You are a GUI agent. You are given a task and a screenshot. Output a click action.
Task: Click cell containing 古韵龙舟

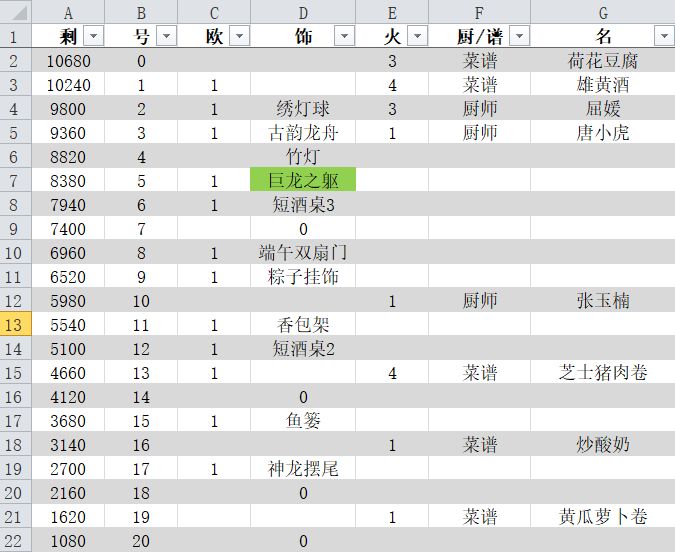coord(303,133)
